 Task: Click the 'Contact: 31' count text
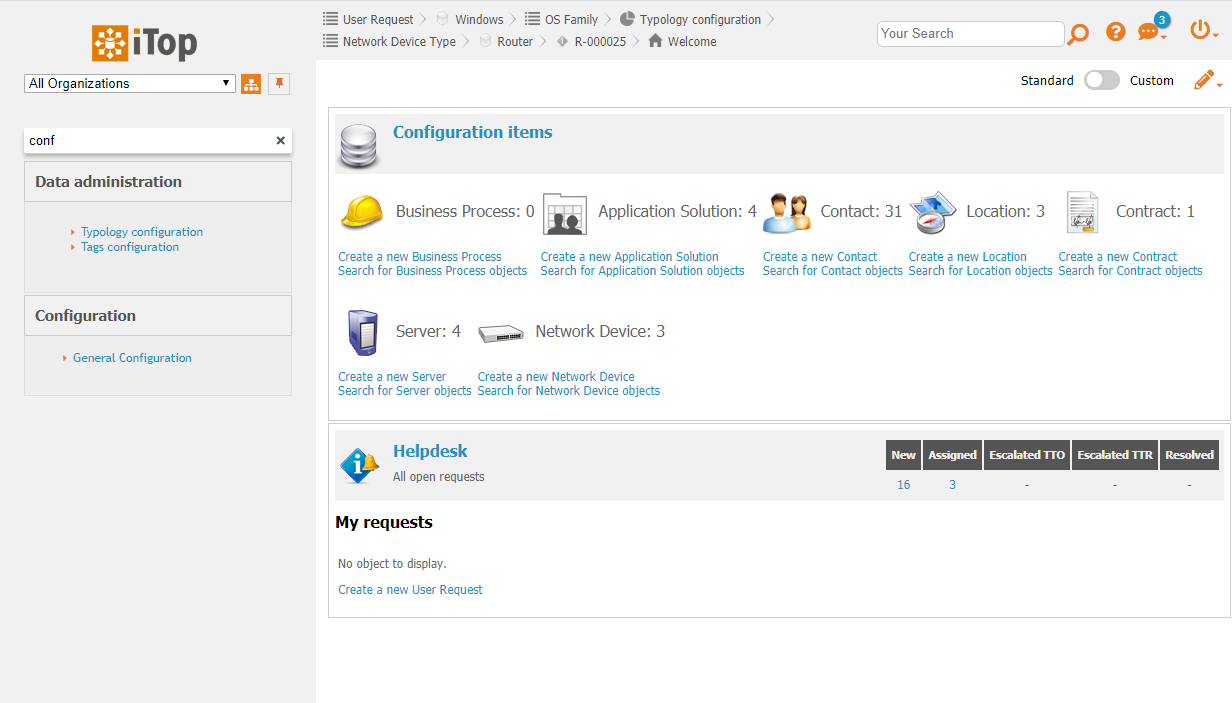tap(861, 212)
